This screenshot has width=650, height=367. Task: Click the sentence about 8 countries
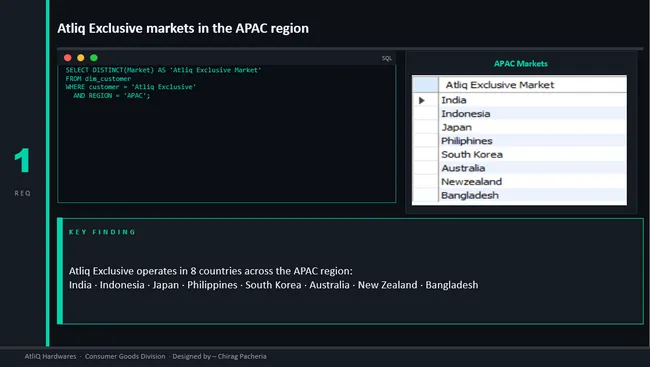tap(211, 271)
